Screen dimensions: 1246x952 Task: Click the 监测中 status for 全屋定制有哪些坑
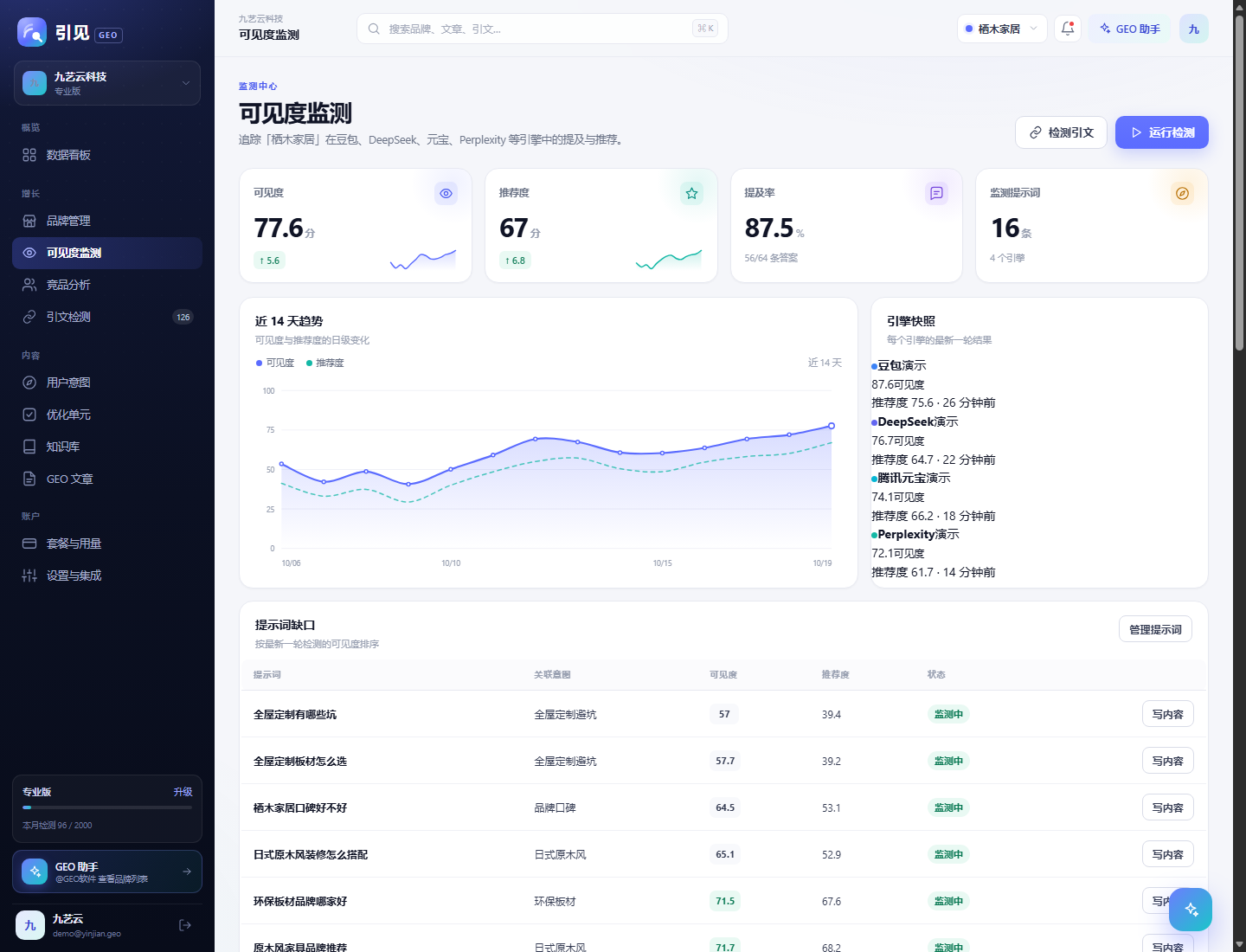(x=948, y=714)
